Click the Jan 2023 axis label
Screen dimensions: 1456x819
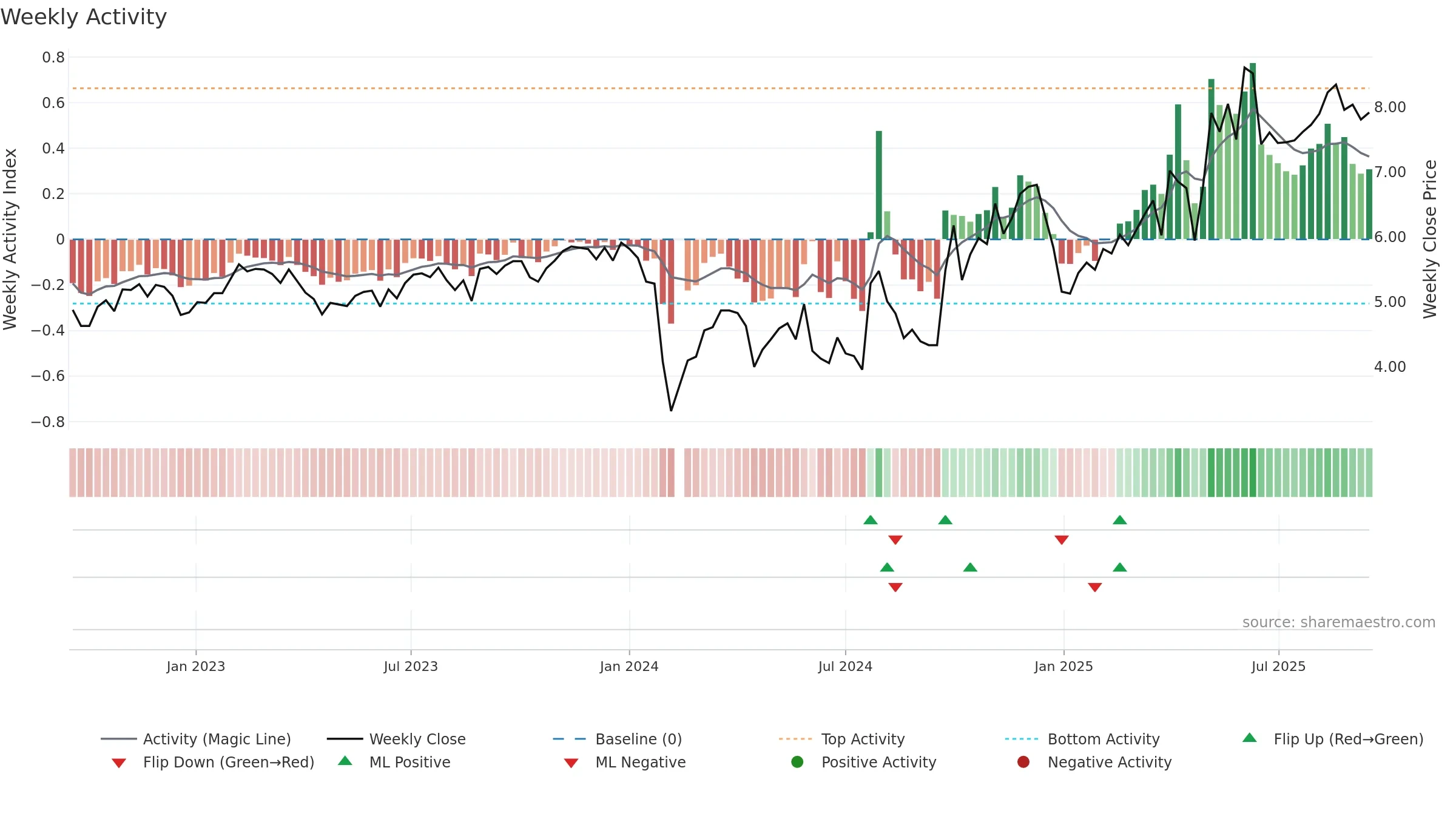pyautogui.click(x=196, y=666)
